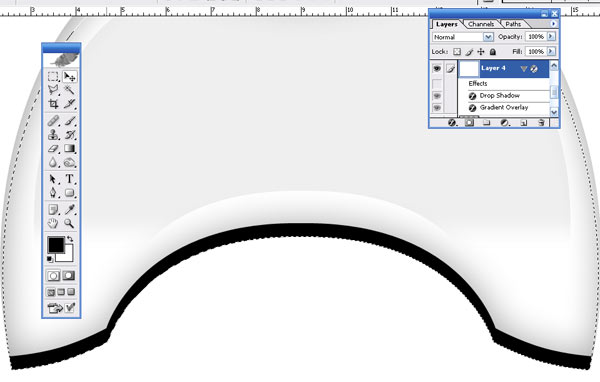Viewport: 600px width, 382px height.
Task: Add a layer style from panel bottom
Action: [x=452, y=122]
